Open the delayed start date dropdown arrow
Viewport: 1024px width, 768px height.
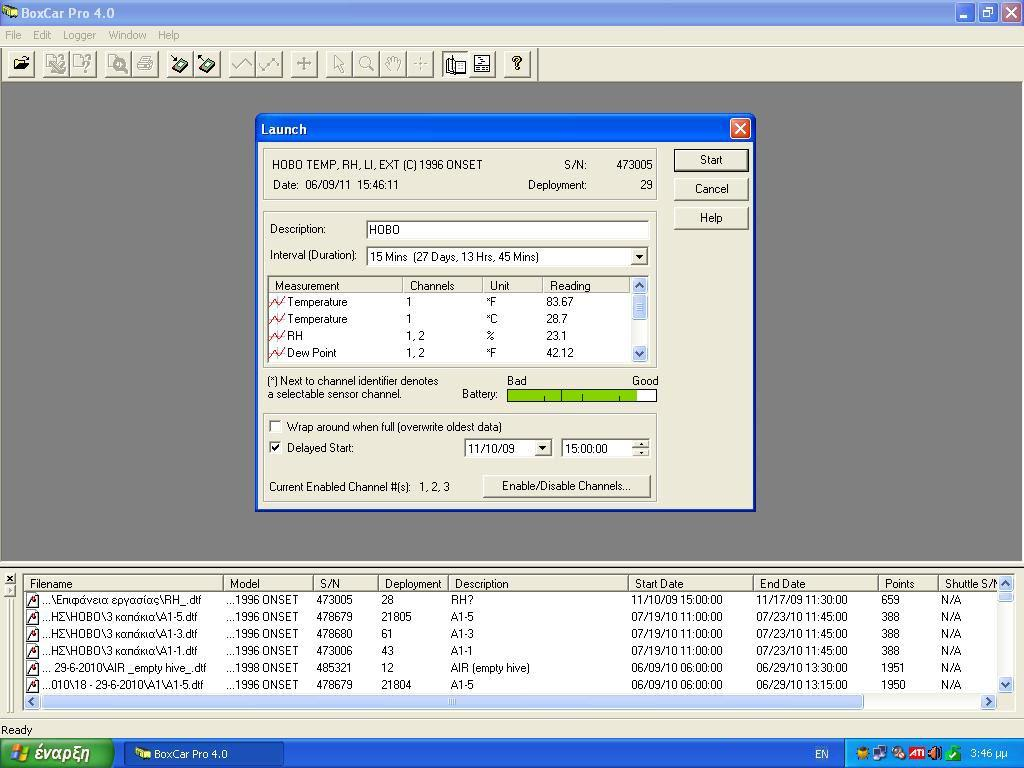(542, 449)
